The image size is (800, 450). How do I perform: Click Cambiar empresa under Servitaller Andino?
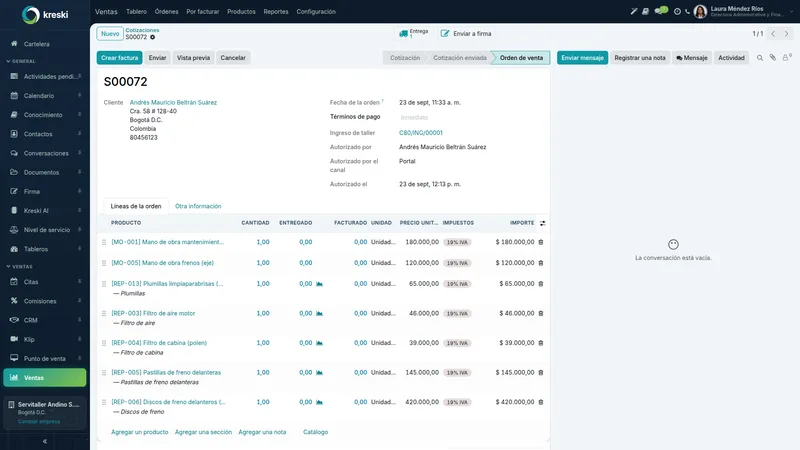coord(39,421)
